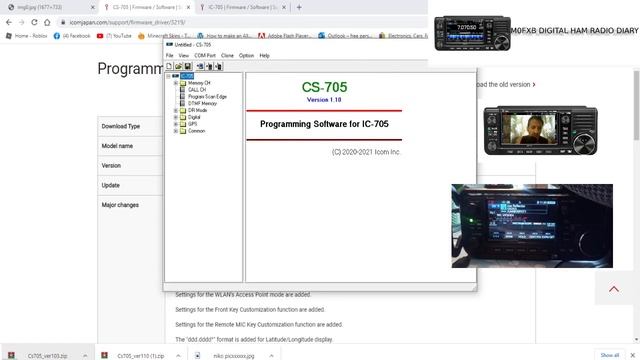Image resolution: width=640 pixels, height=360 pixels.
Task: Close the downloads bar
Action: click(633, 355)
